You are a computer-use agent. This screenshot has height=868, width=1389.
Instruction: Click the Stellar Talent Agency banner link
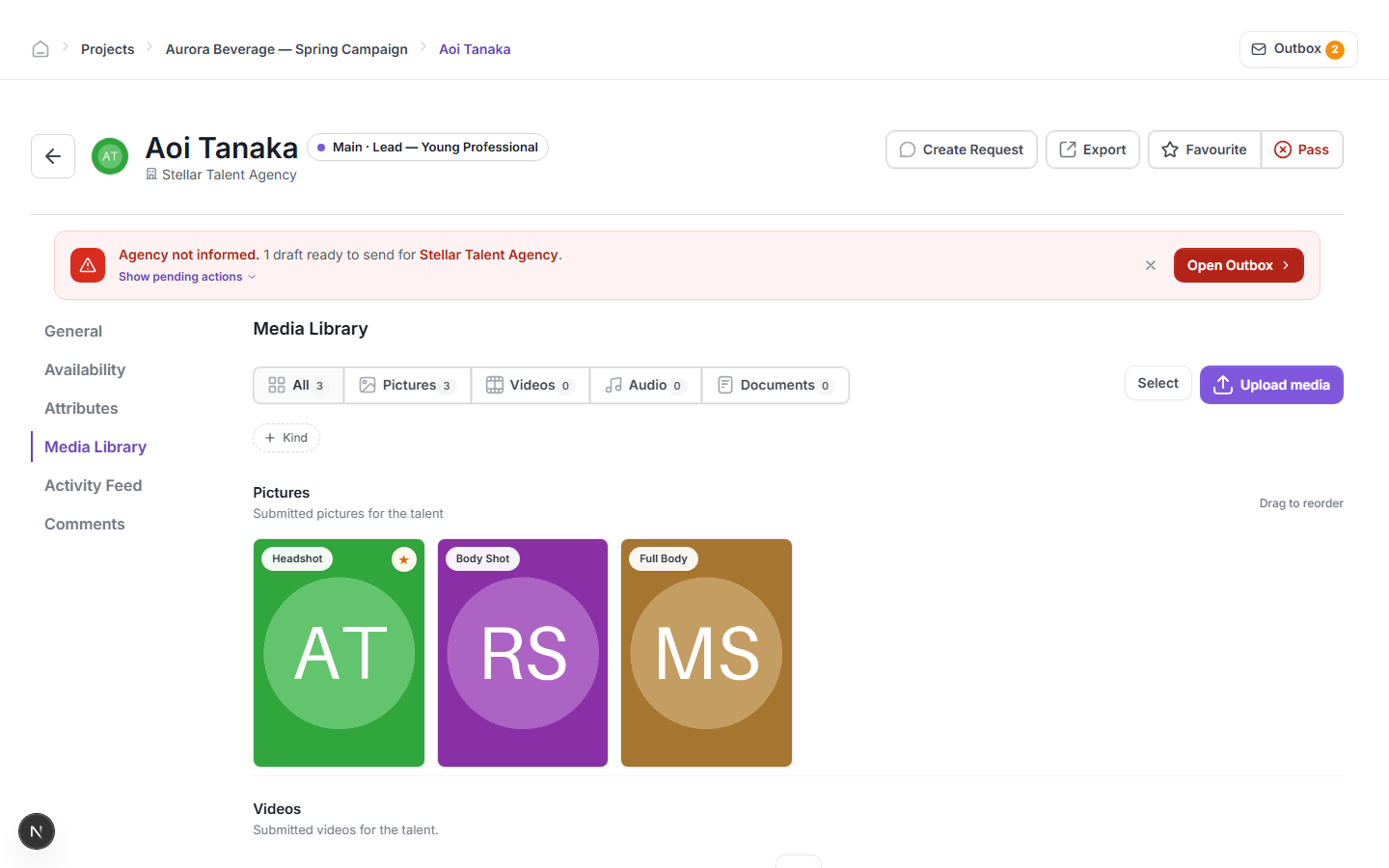[489, 255]
